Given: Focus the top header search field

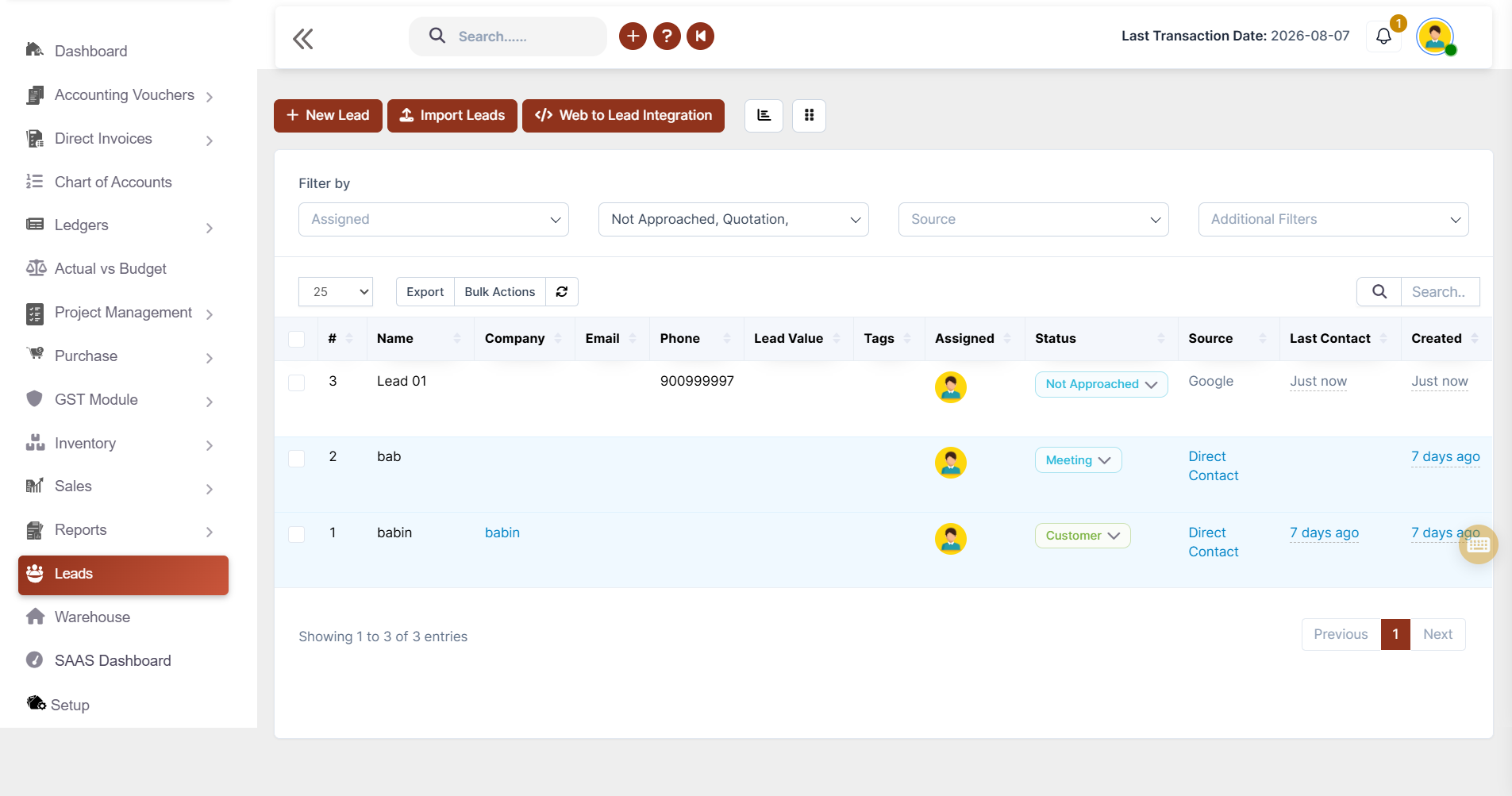Looking at the screenshot, I should pos(508,37).
